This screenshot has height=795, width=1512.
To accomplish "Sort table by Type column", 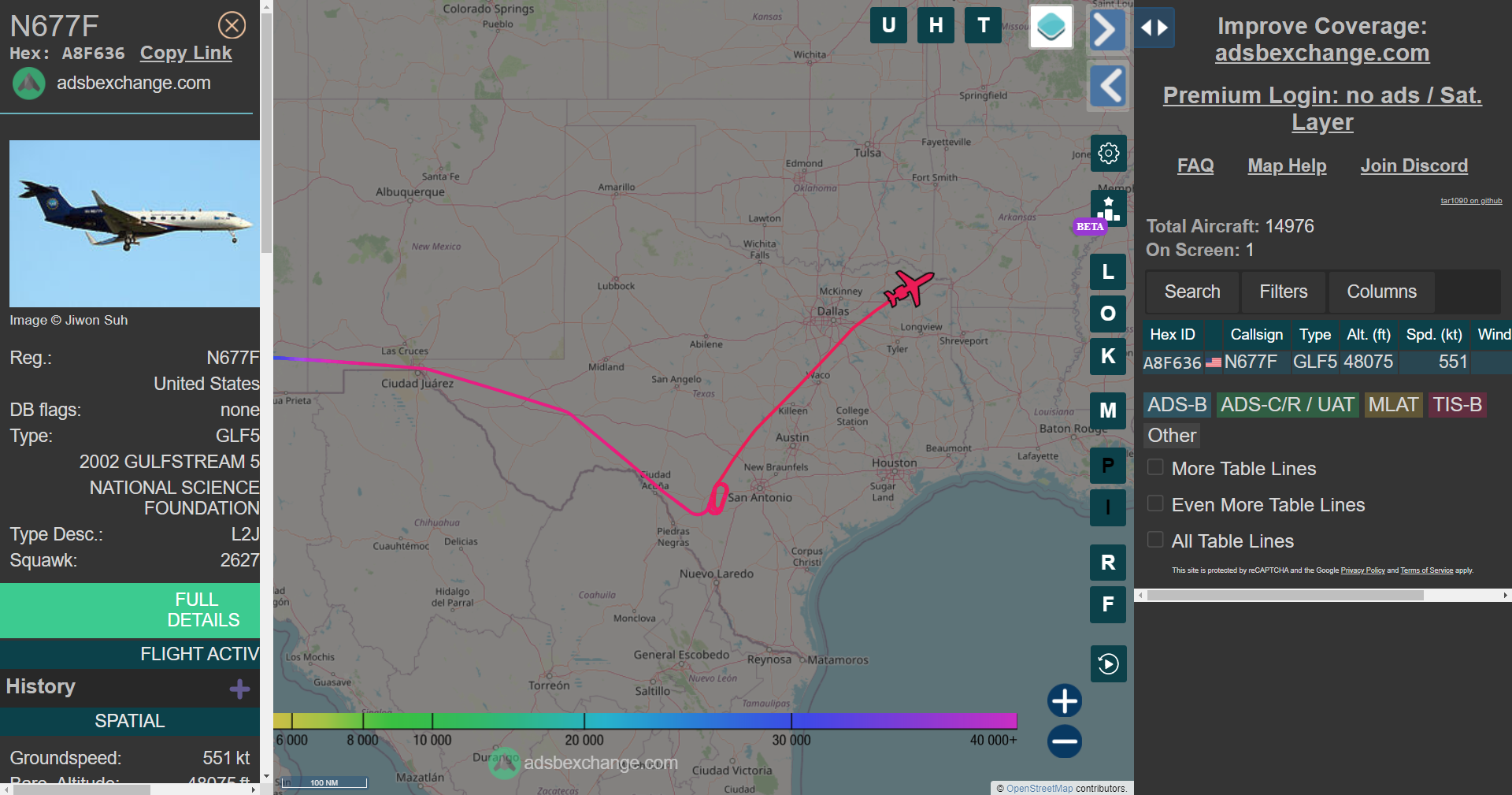I will tap(1315, 335).
